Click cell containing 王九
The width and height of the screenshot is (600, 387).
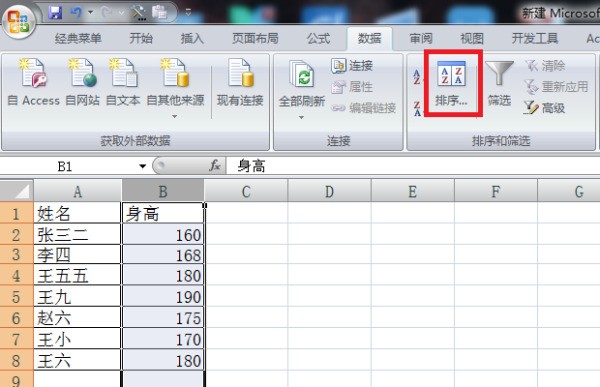[78, 297]
